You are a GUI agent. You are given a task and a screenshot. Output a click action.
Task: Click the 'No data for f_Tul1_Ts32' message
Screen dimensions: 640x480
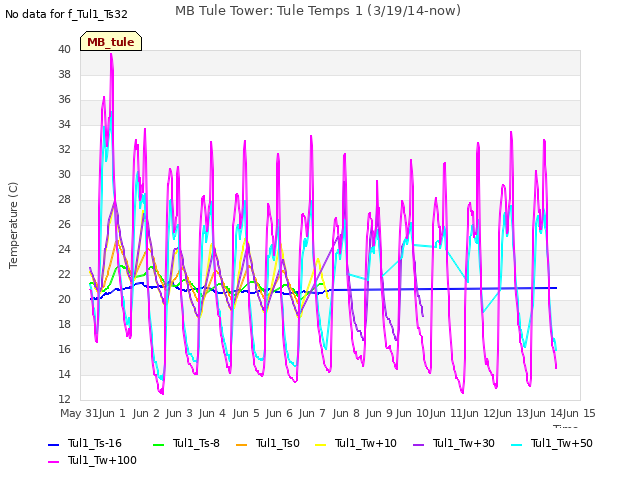[66, 14]
